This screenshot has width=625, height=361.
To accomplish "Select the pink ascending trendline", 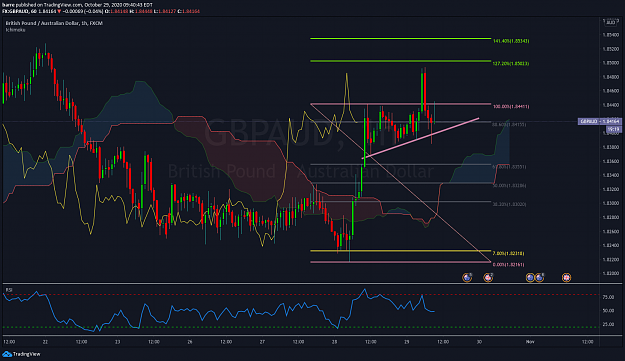I will coord(421,138).
